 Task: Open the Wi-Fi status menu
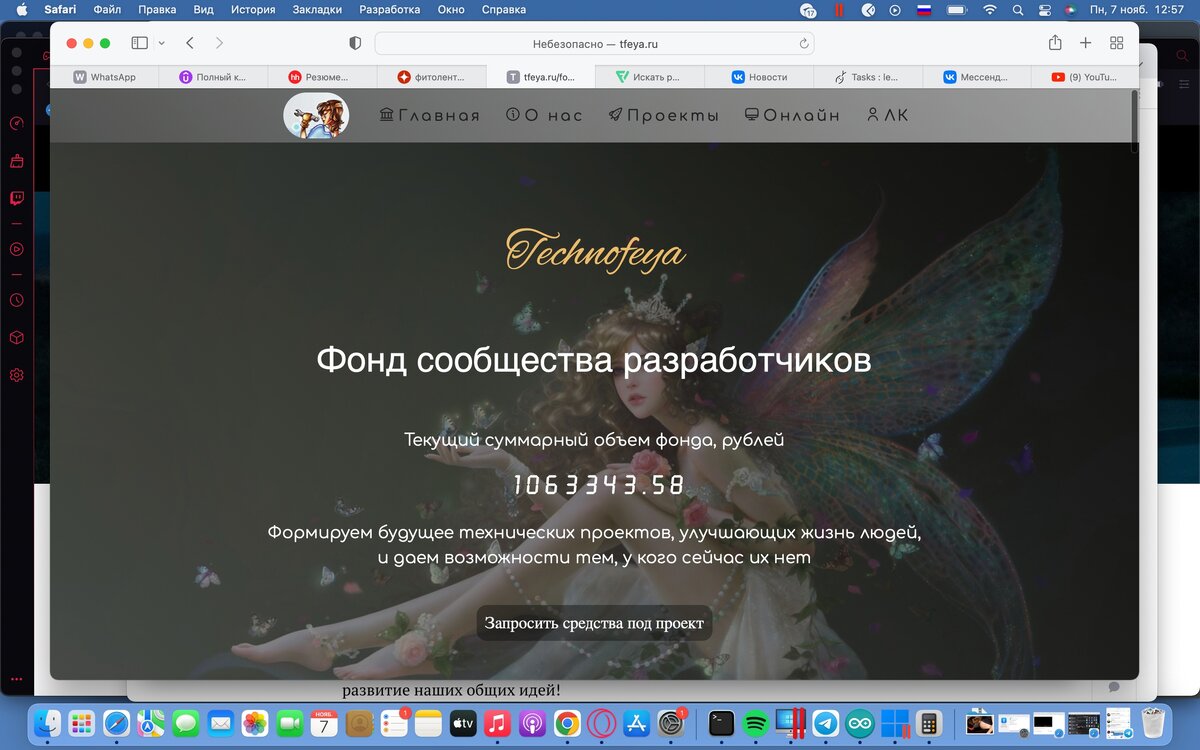[990, 10]
